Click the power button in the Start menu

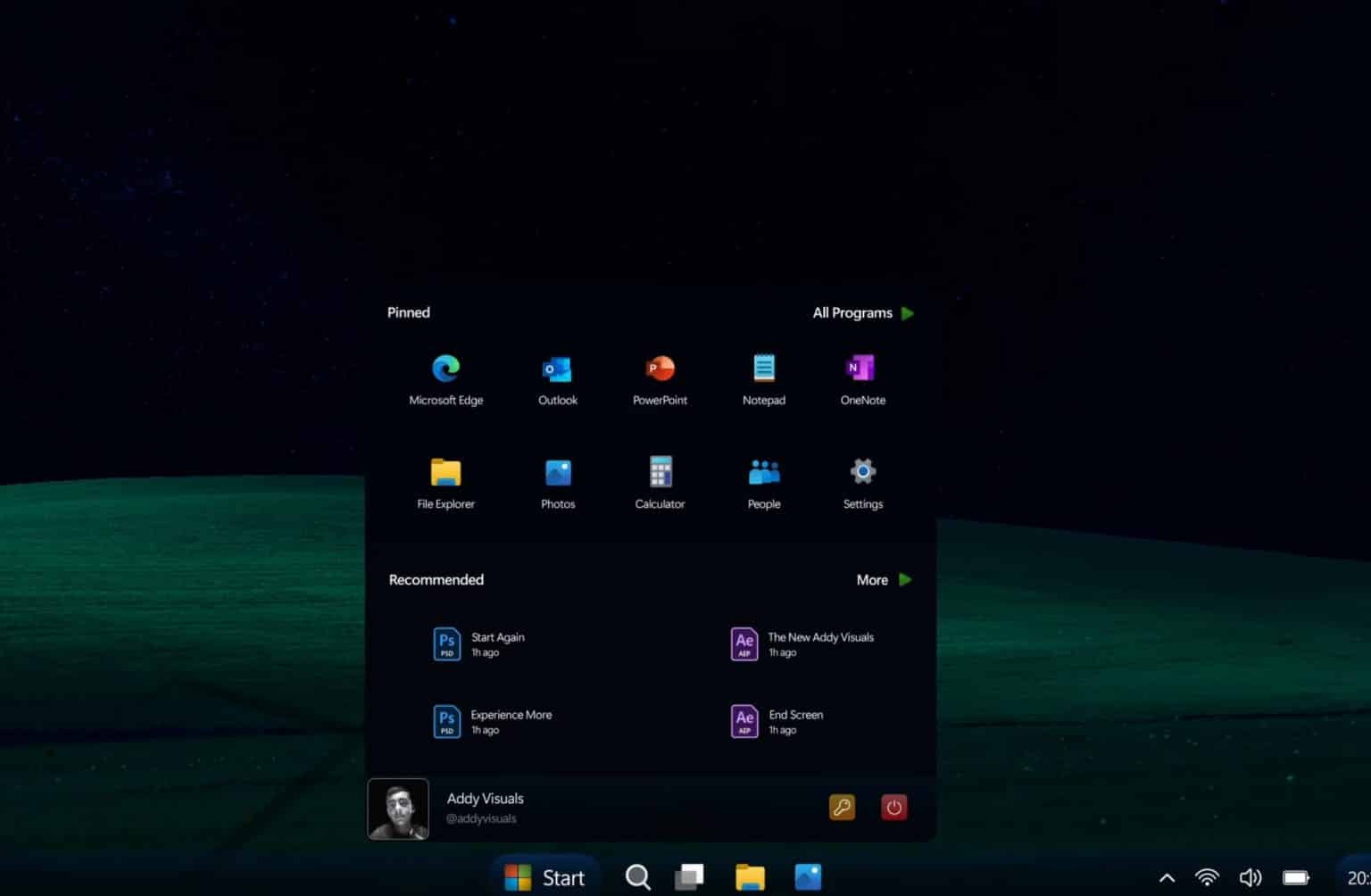(x=893, y=807)
